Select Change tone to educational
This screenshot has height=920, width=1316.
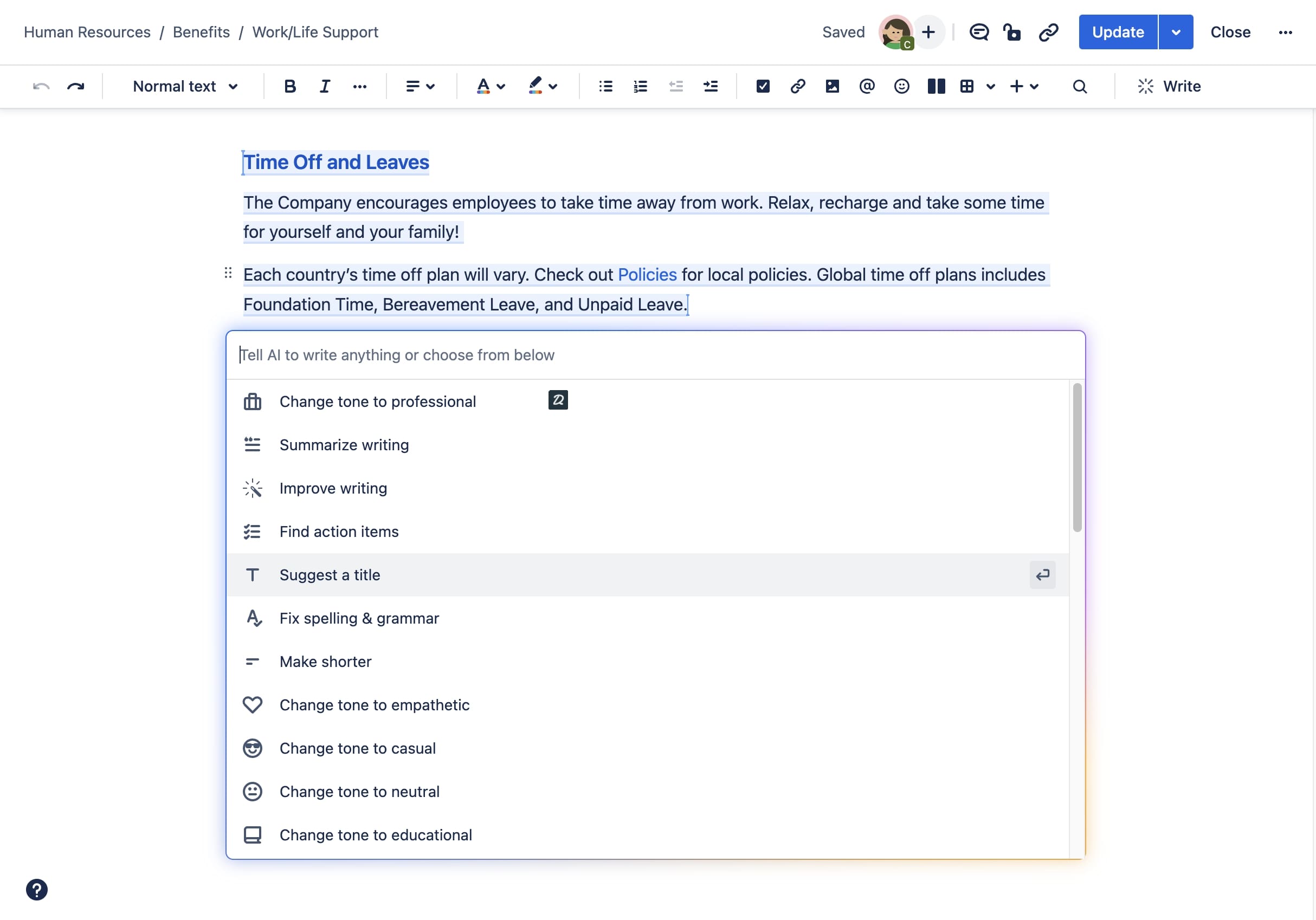pyautogui.click(x=648, y=835)
